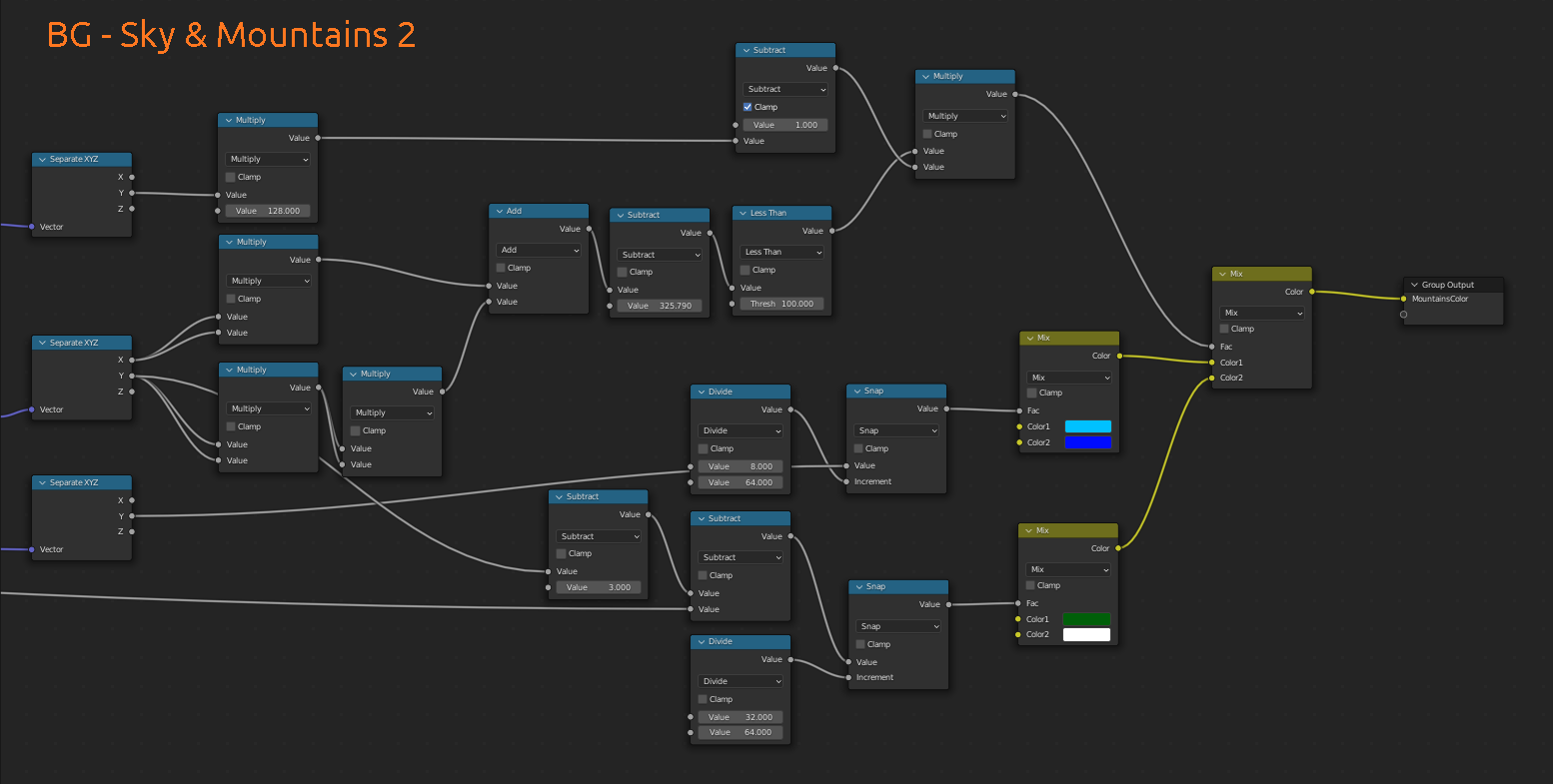
Task: Open the operation dropdown on the Divide node with value 8.000
Action: pos(740,429)
